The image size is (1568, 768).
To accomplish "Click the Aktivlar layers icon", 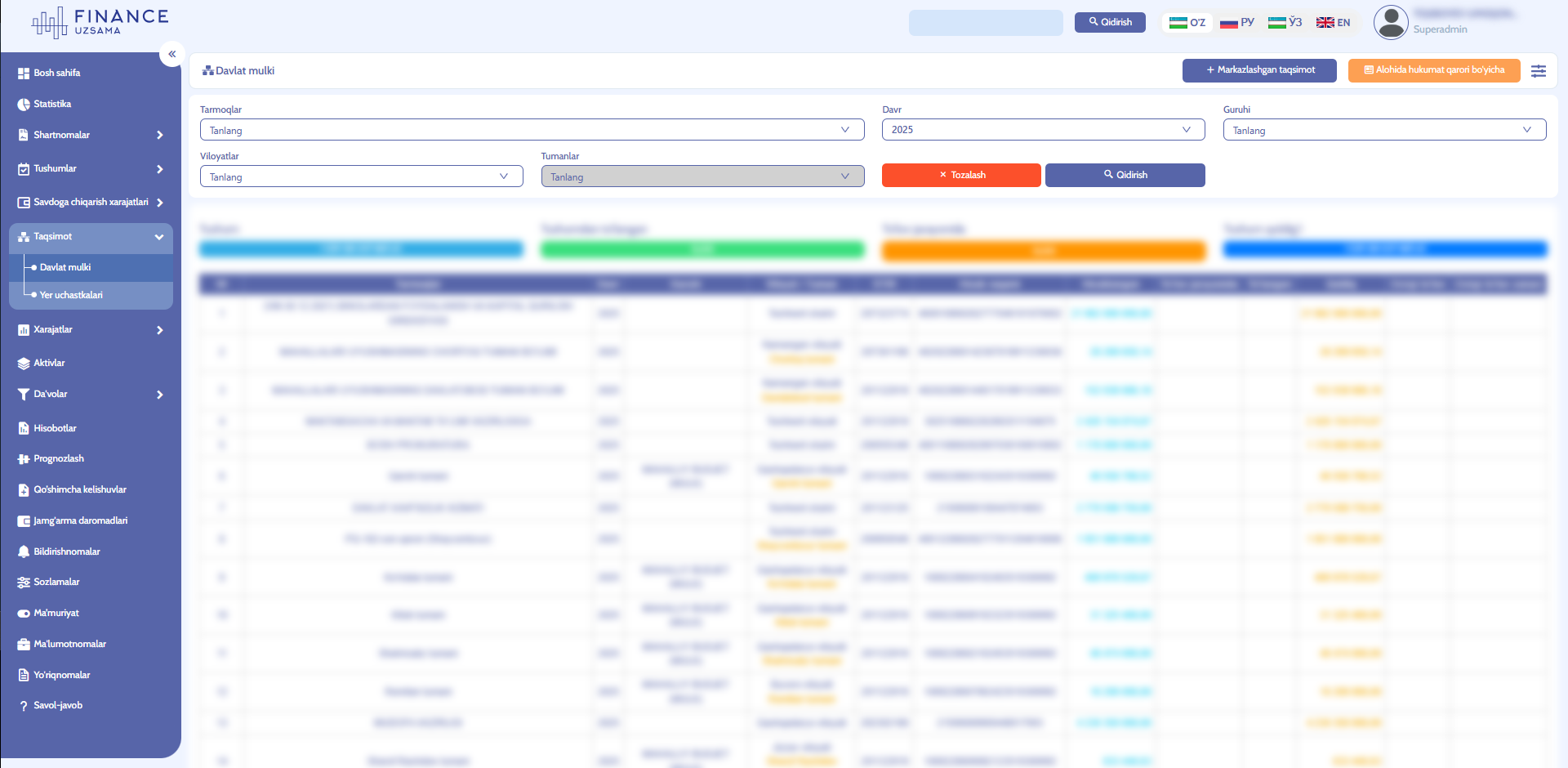I will click(x=24, y=364).
